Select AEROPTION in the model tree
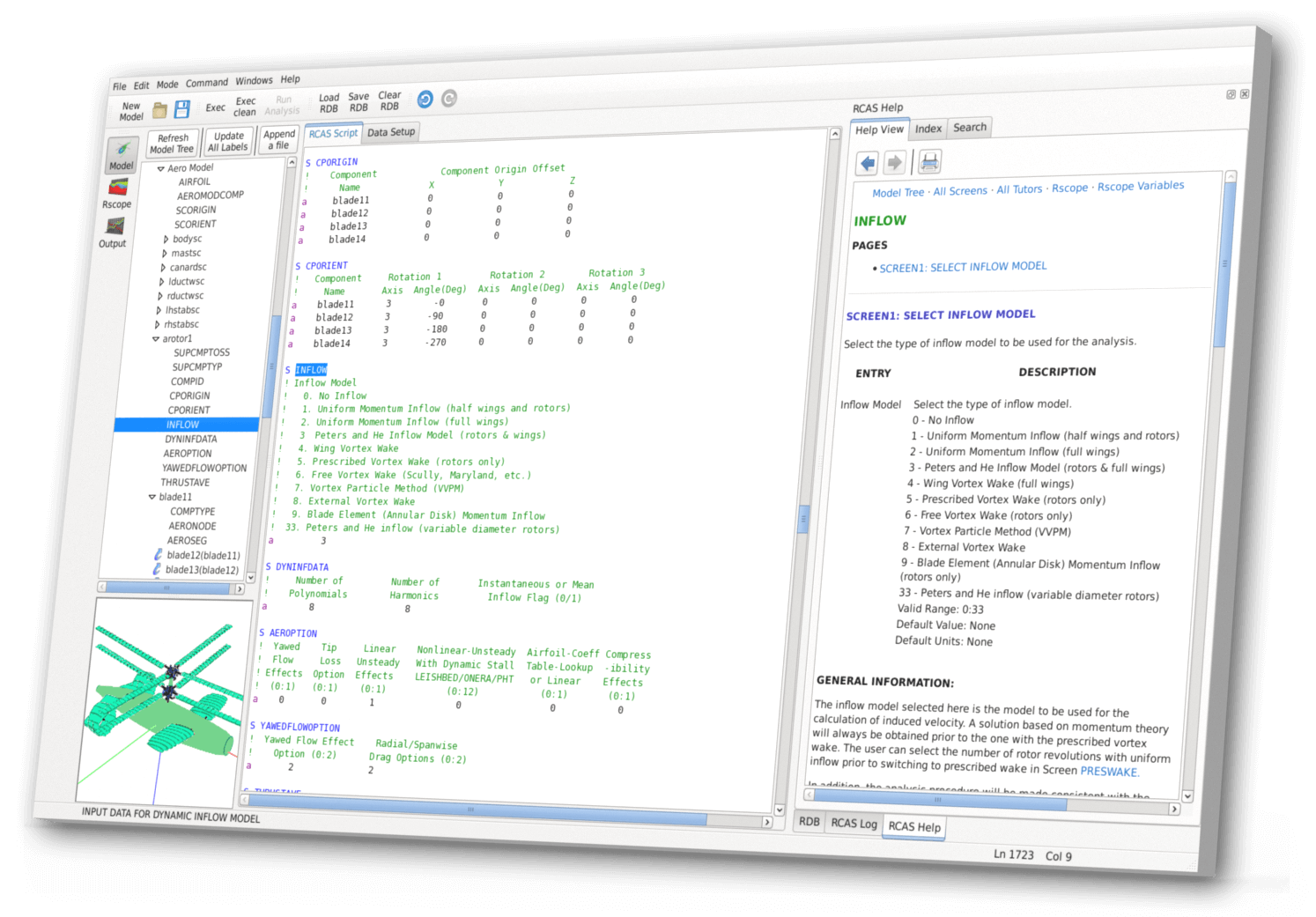Viewport: 1316px width, 917px height. click(x=187, y=454)
